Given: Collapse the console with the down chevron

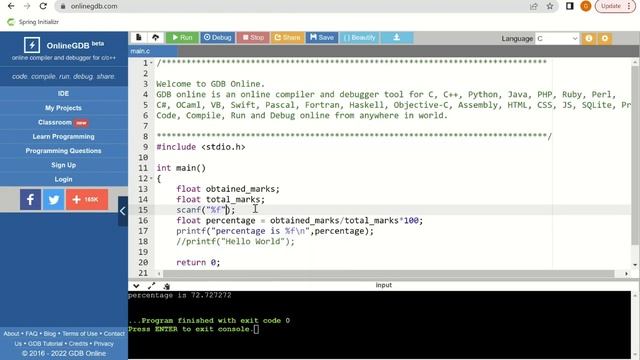Looking at the screenshot, I should click(136, 286).
